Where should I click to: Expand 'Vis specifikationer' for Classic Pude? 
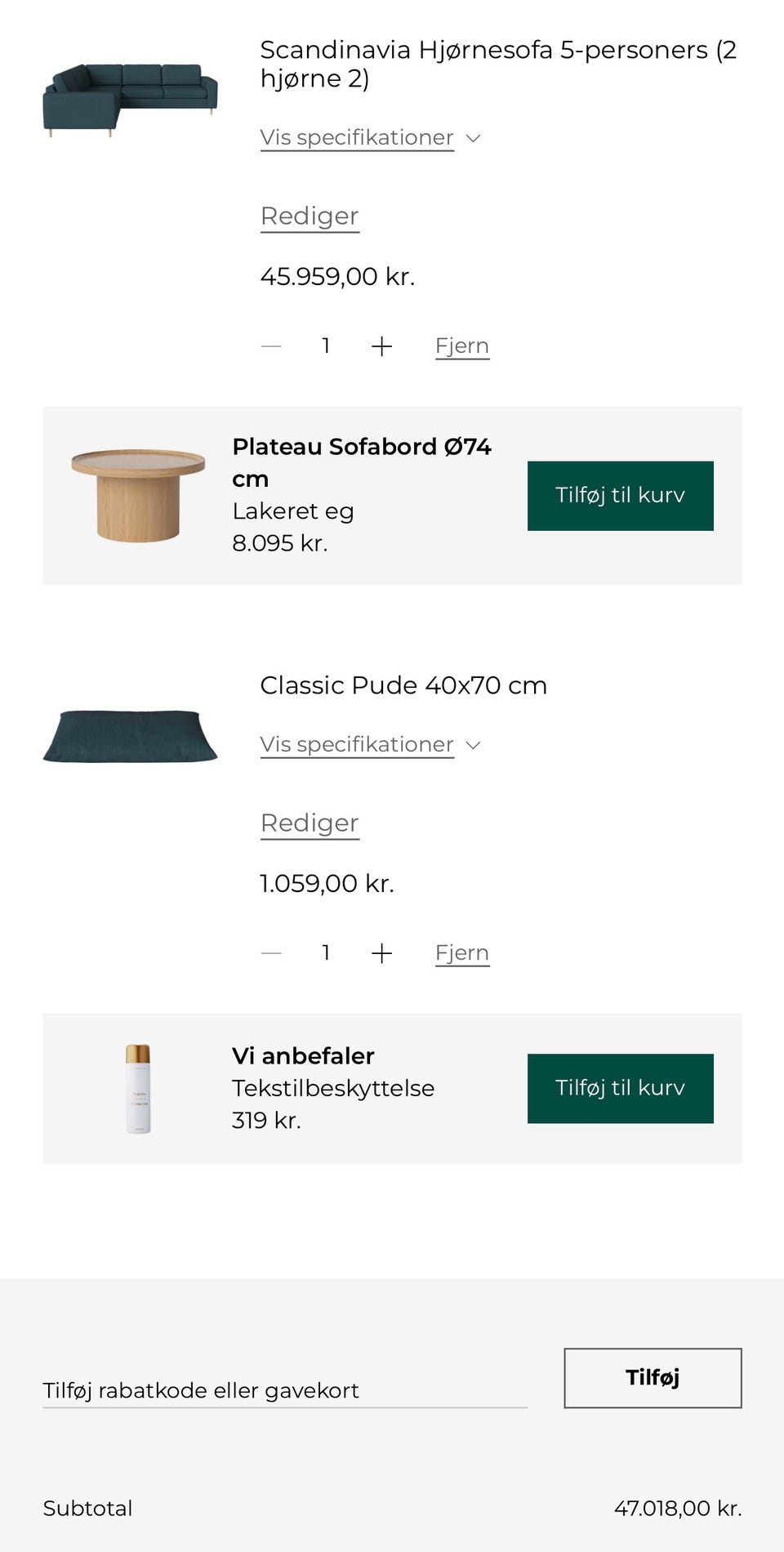[357, 744]
